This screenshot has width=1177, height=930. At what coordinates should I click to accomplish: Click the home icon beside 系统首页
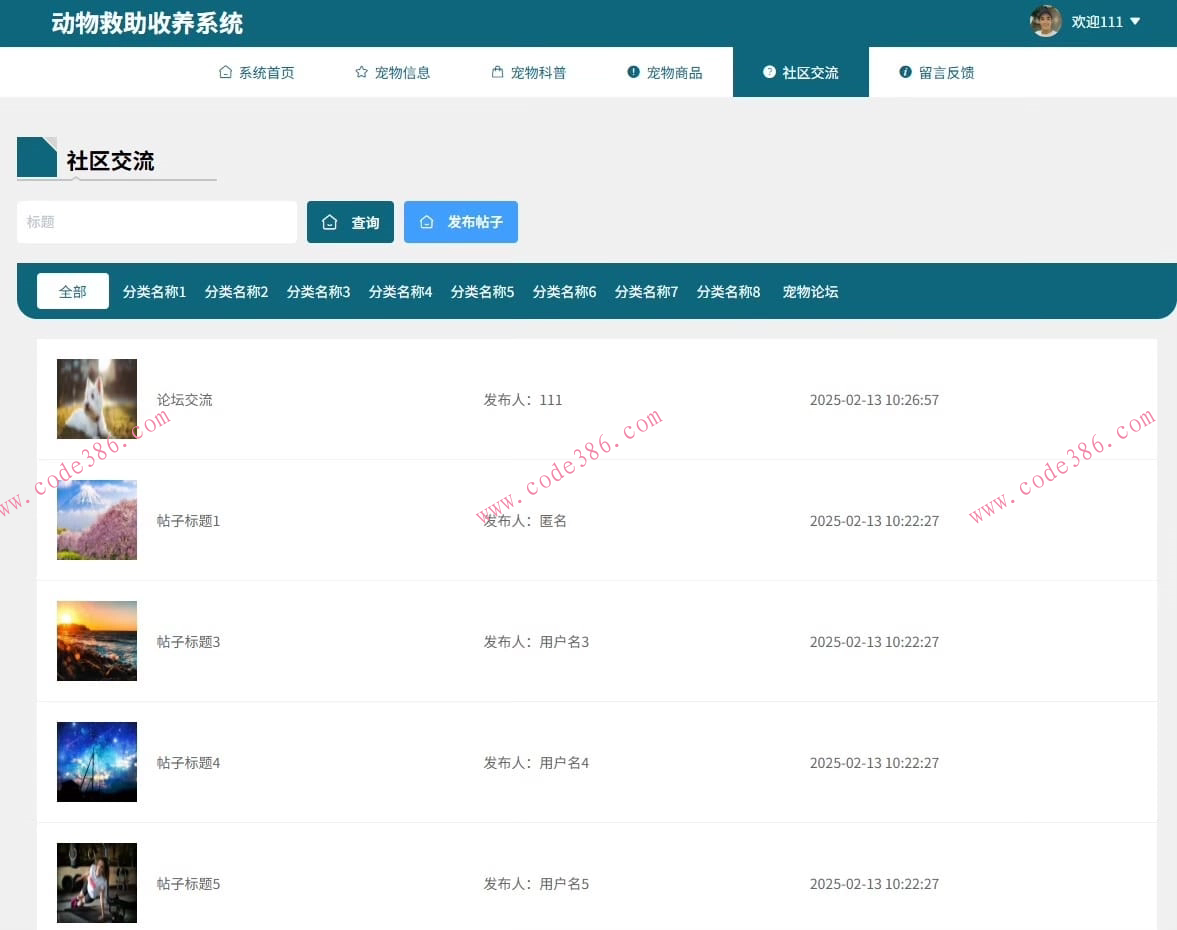click(224, 71)
